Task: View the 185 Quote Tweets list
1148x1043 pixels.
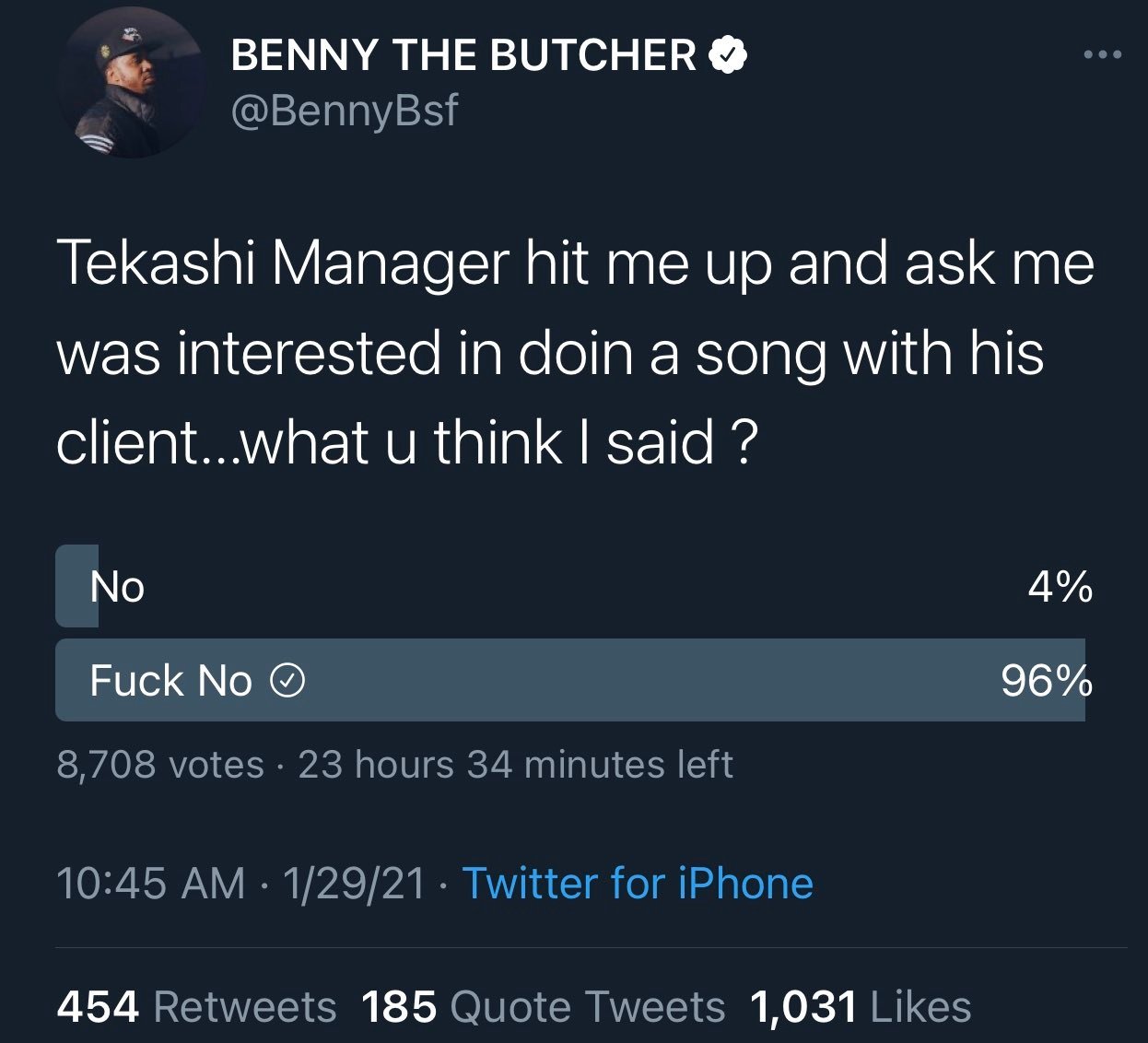Action: coord(544,1007)
